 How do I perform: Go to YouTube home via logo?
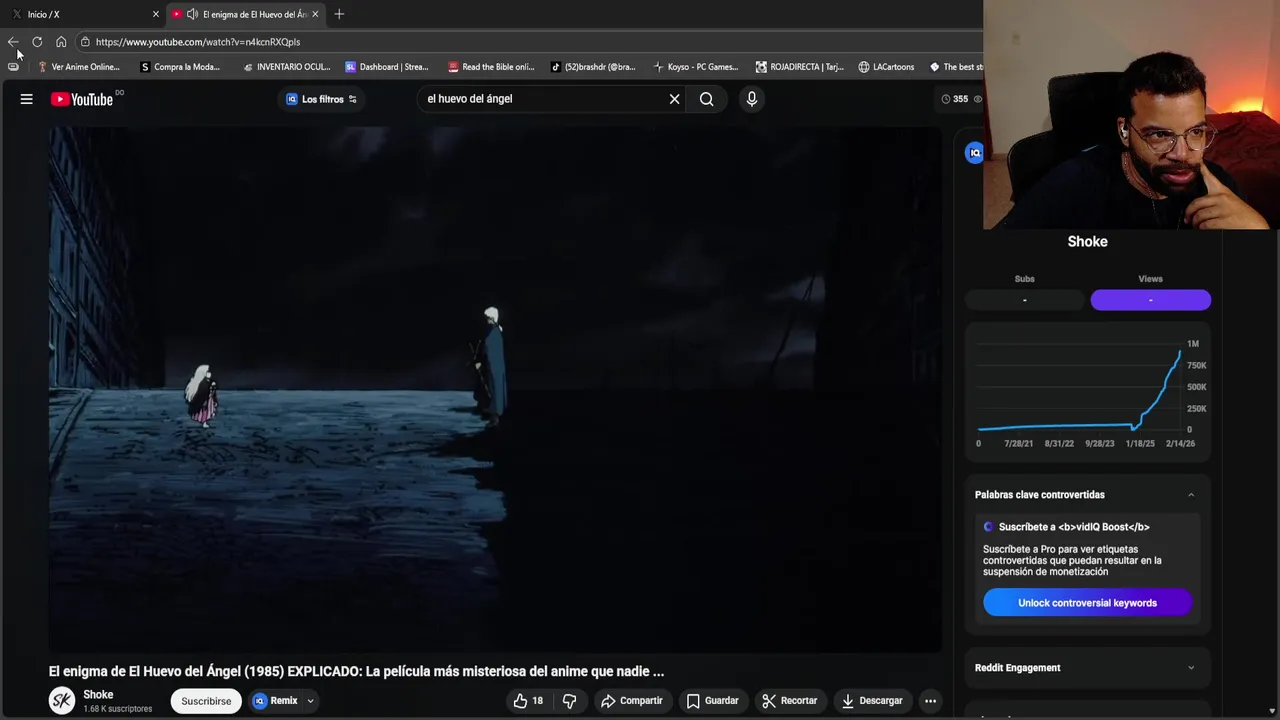[82, 99]
